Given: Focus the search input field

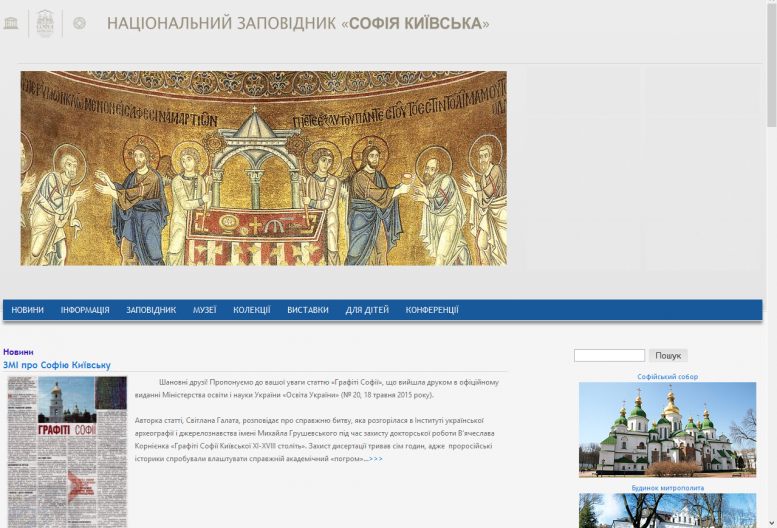Looking at the screenshot, I should 609,355.
